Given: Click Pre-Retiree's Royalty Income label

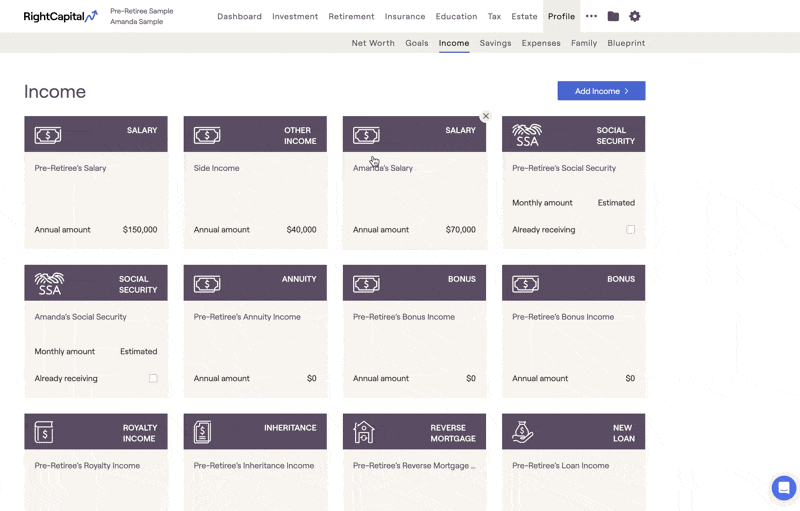Looking at the screenshot, I should point(87,466).
